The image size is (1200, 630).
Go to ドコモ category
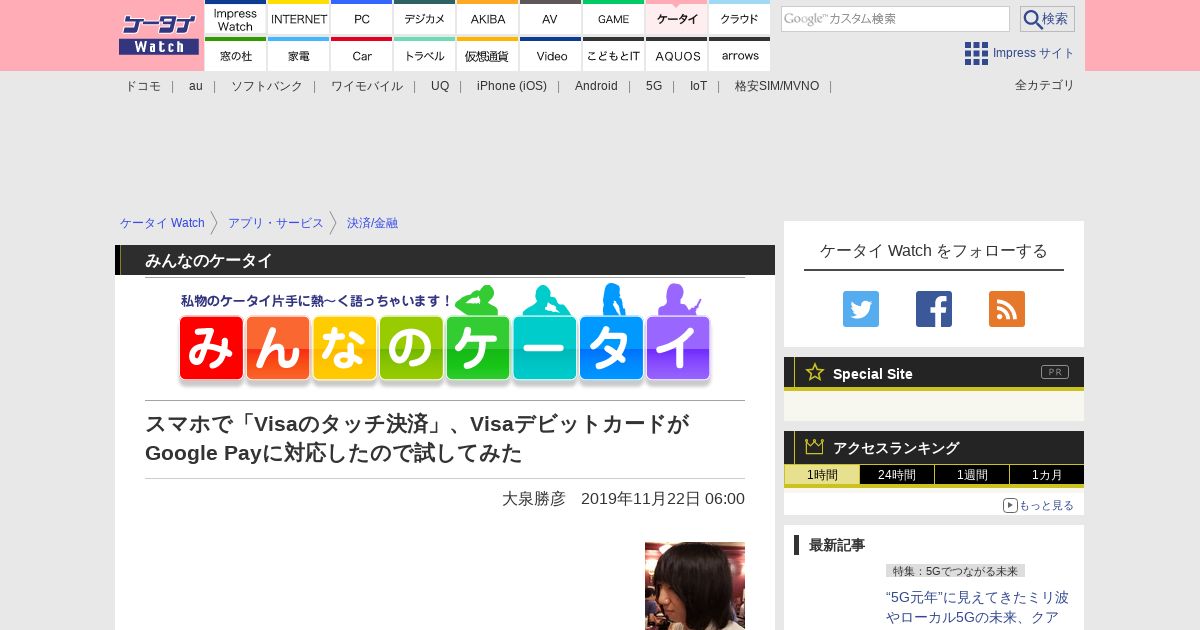[x=143, y=86]
